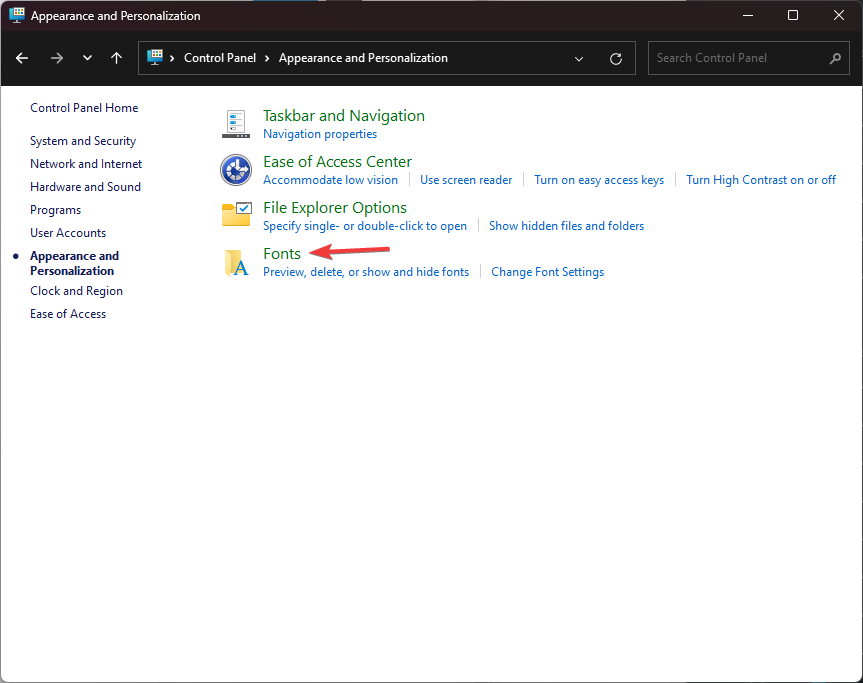Go forward with the forward arrow

57,58
